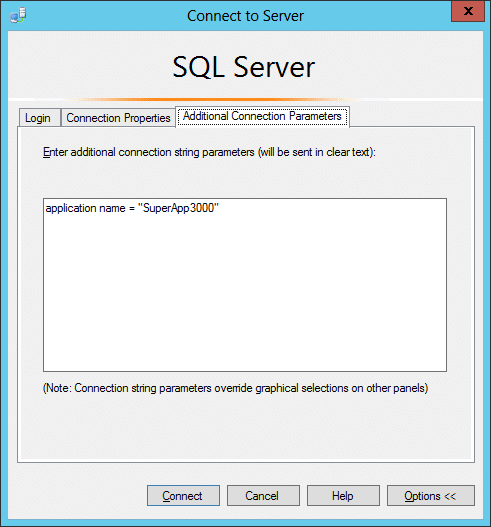Viewport: 491px width, 527px height.
Task: Click the SQL Server banner heading
Action: tap(244, 67)
